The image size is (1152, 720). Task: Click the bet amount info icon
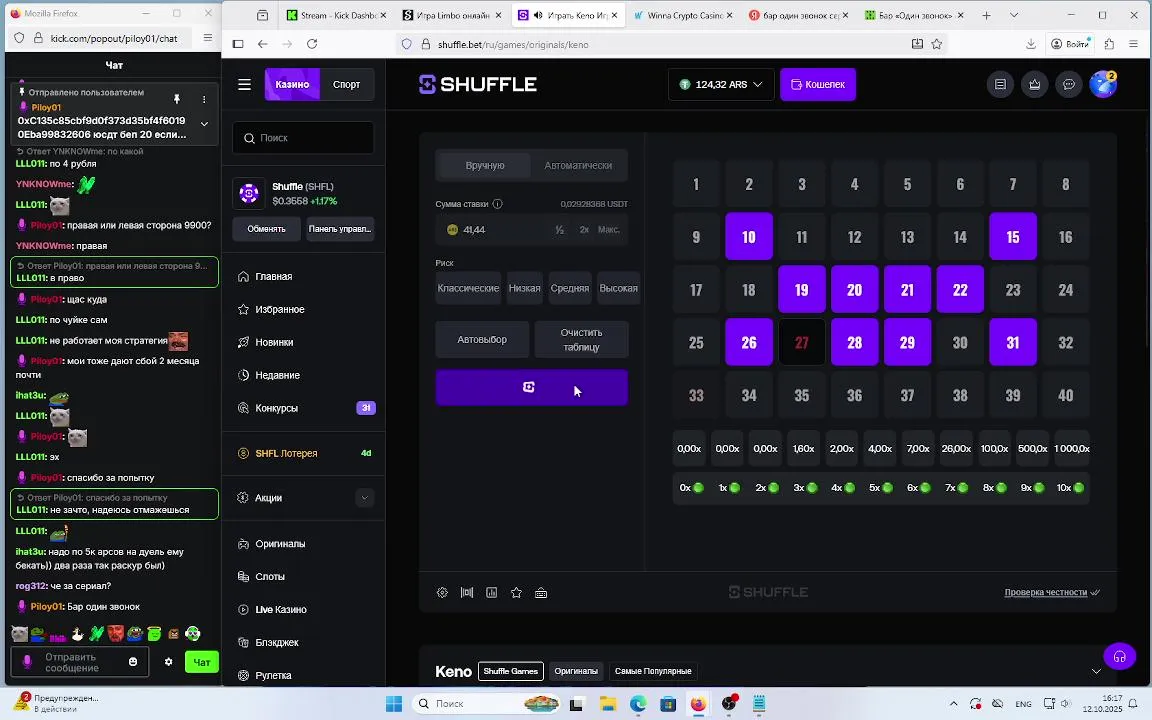pos(497,204)
